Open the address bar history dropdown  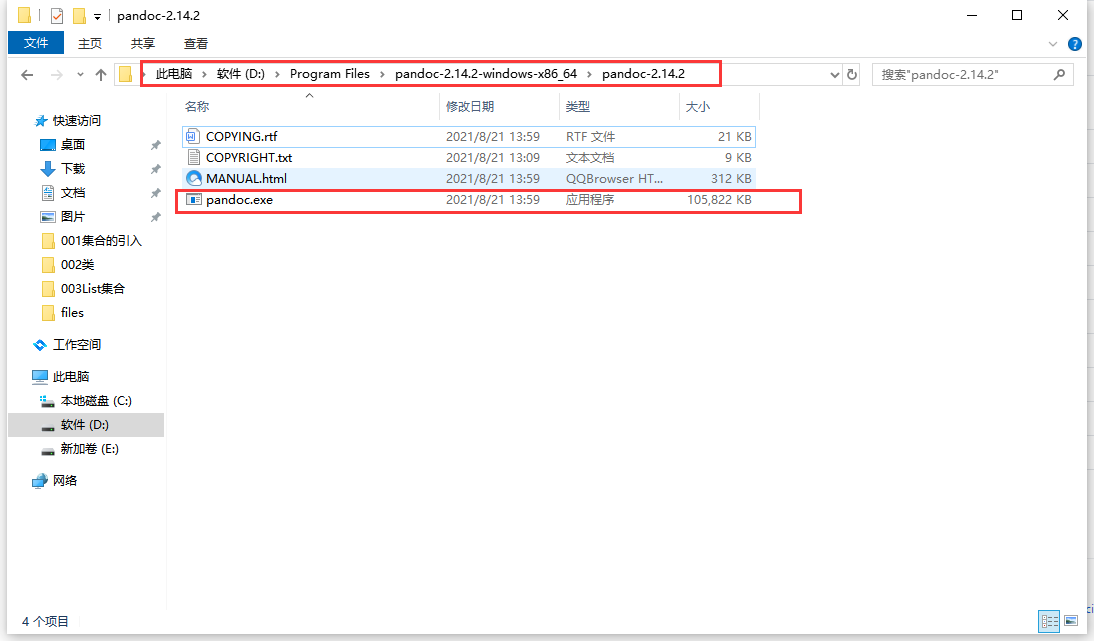[x=834, y=75]
